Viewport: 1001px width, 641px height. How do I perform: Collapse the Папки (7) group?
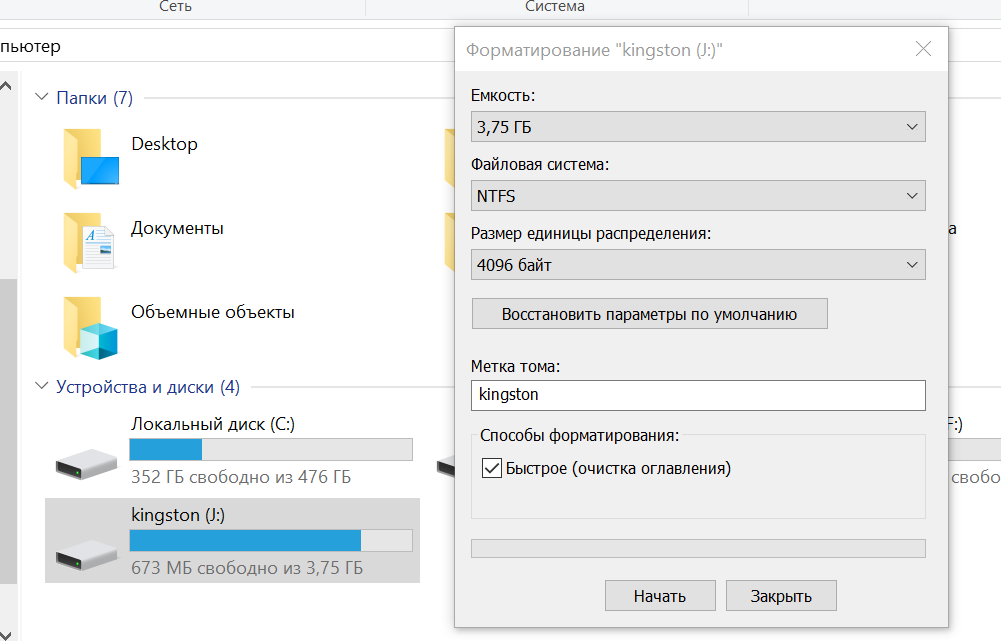pos(41,97)
